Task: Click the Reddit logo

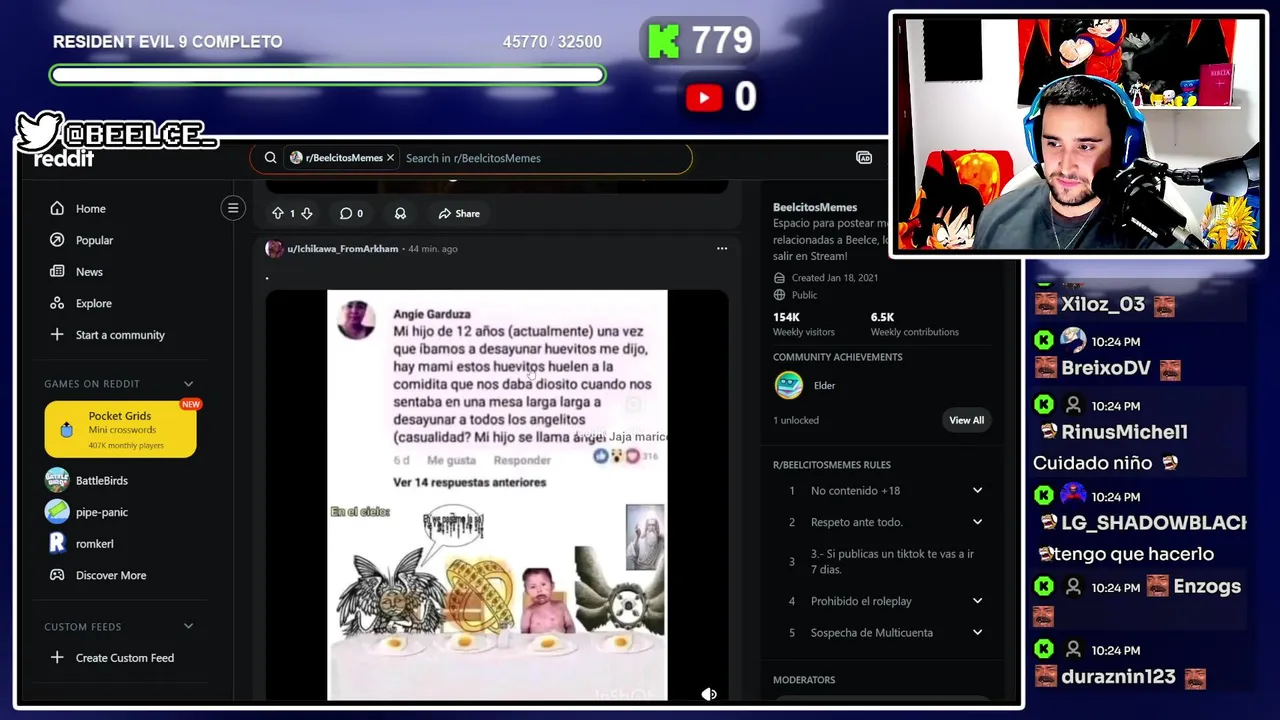Action: click(x=64, y=158)
